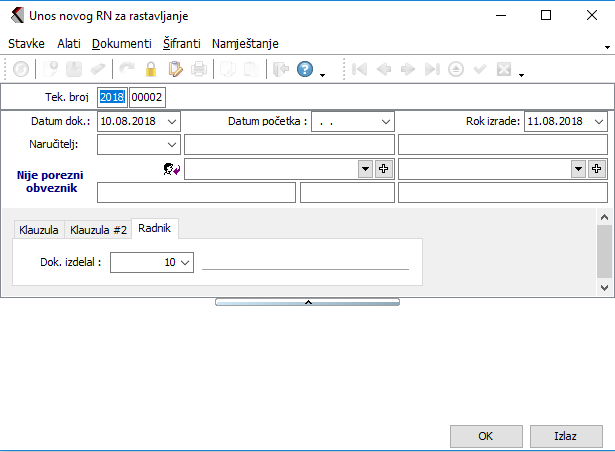Viewport: 615px width, 452px height.
Task: Click the Izlaz button
Action: coord(565,436)
